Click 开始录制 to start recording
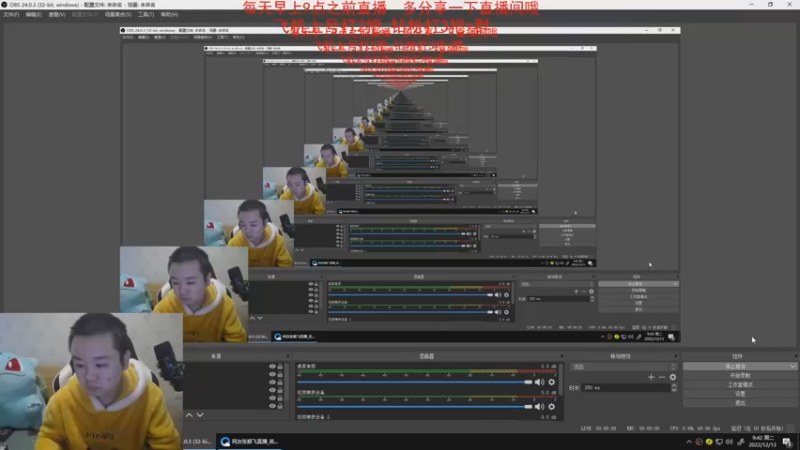This screenshot has height=450, width=800. pyautogui.click(x=740, y=376)
